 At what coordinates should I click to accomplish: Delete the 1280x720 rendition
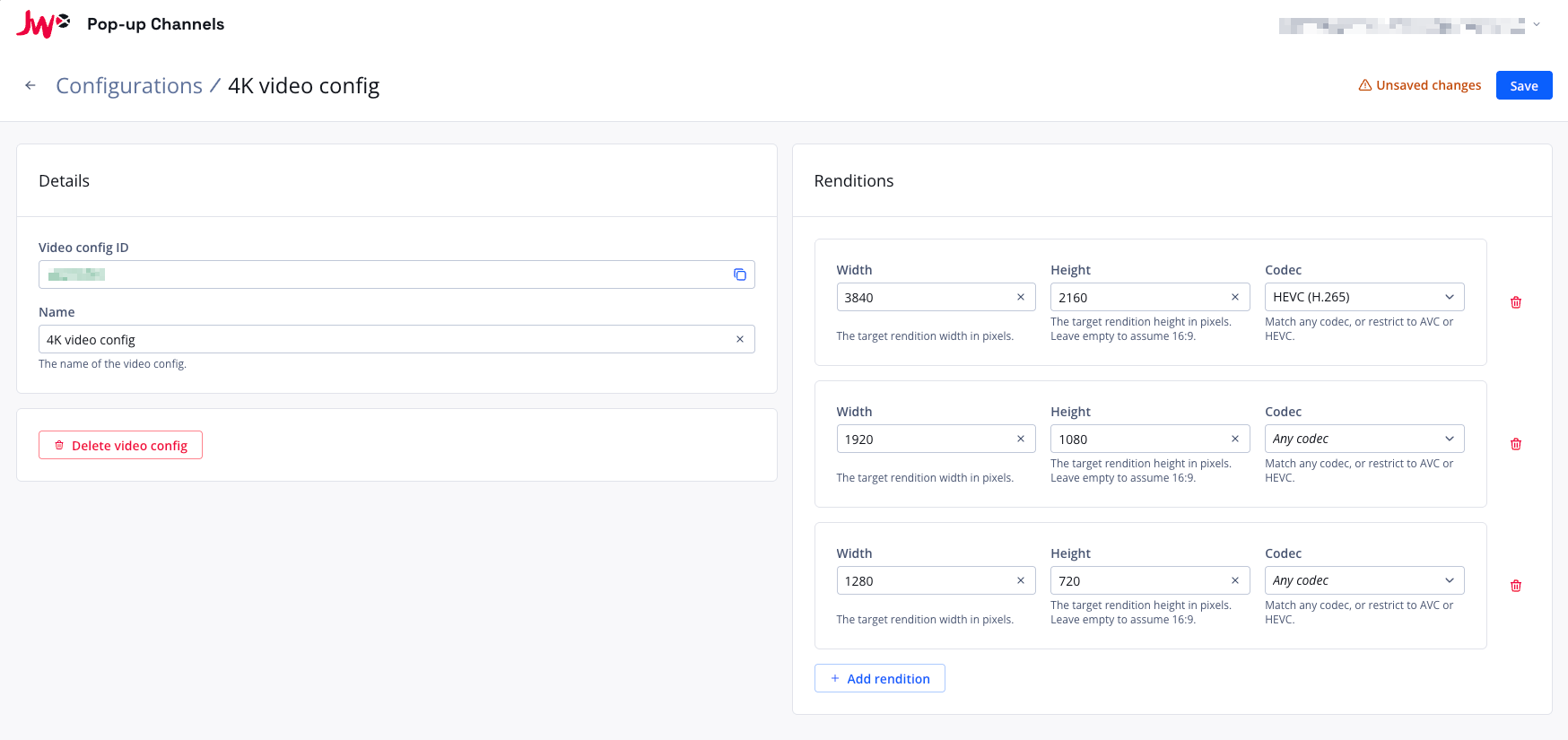(1516, 586)
